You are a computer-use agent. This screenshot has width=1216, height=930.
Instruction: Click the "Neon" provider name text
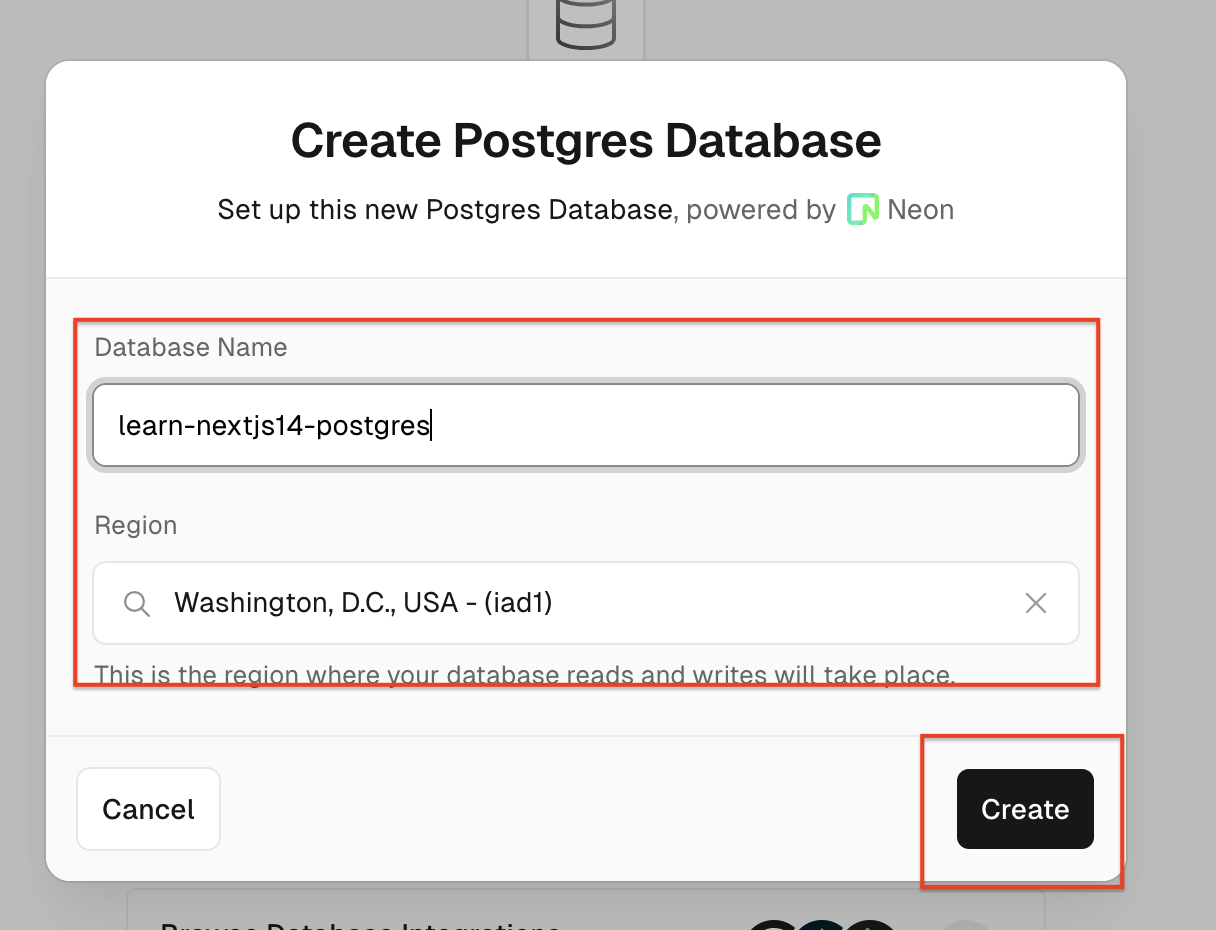tap(920, 210)
